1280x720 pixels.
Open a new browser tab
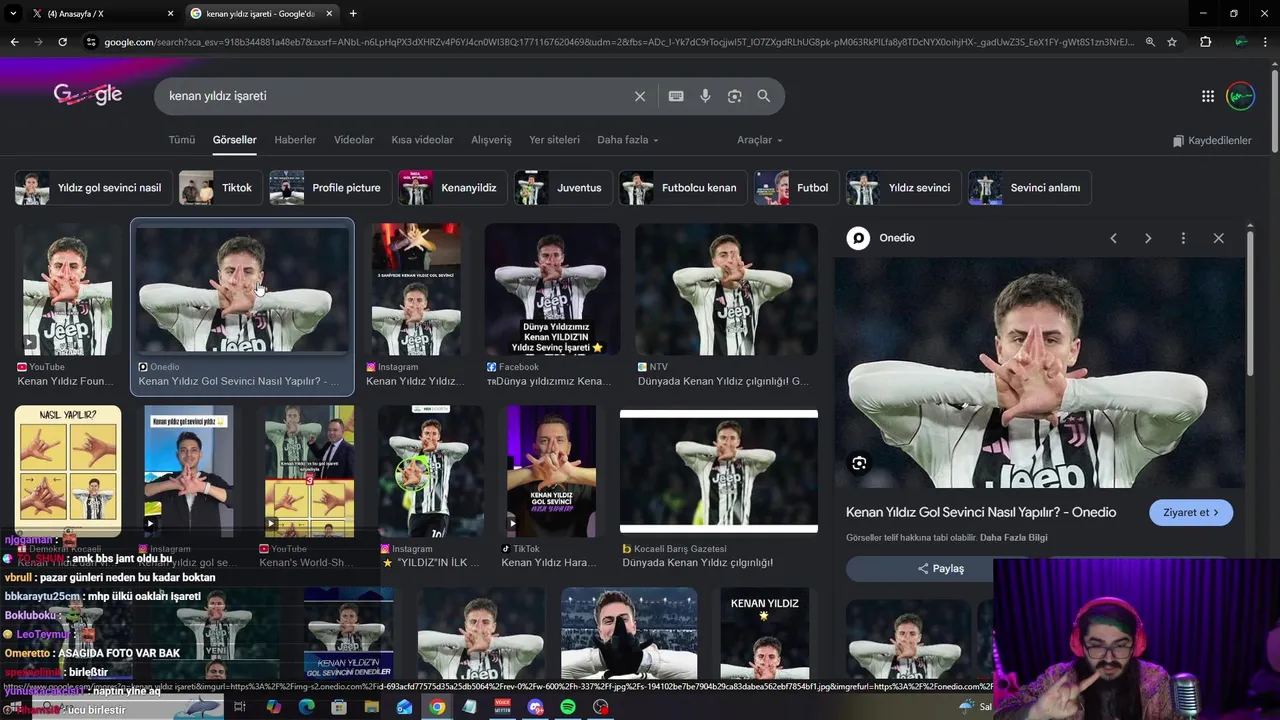[x=353, y=13]
